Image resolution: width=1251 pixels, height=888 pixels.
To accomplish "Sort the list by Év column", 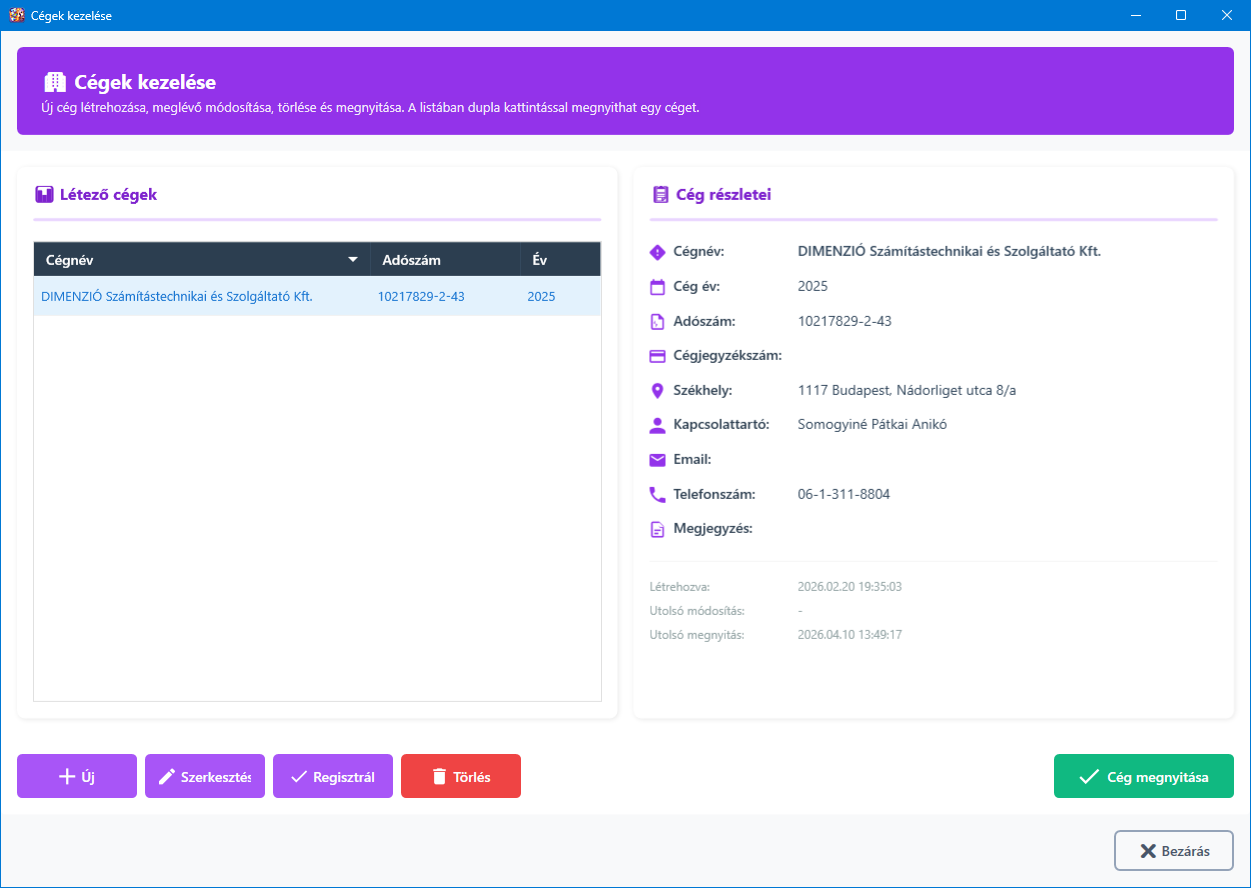I will [x=540, y=260].
